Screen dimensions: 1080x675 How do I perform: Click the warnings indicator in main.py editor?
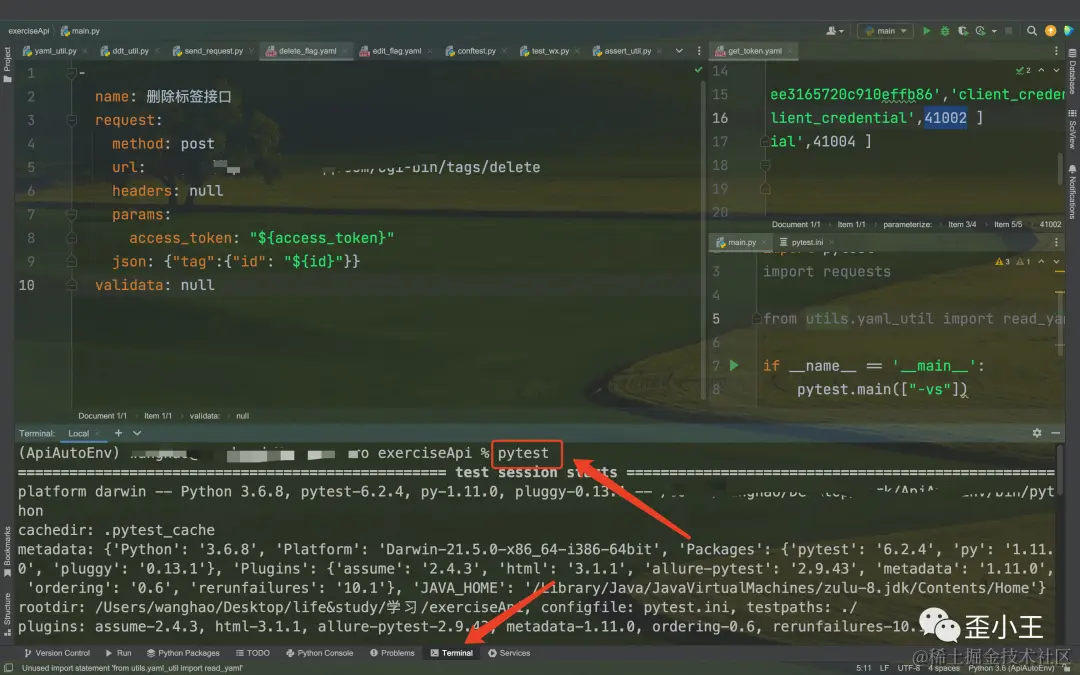1012,262
